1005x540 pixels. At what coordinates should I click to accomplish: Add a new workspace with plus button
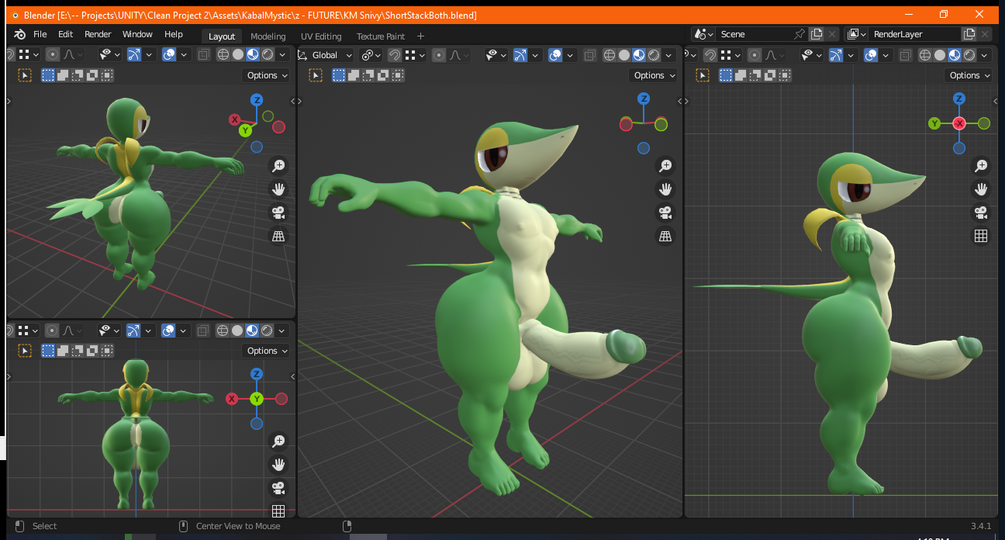pos(420,37)
